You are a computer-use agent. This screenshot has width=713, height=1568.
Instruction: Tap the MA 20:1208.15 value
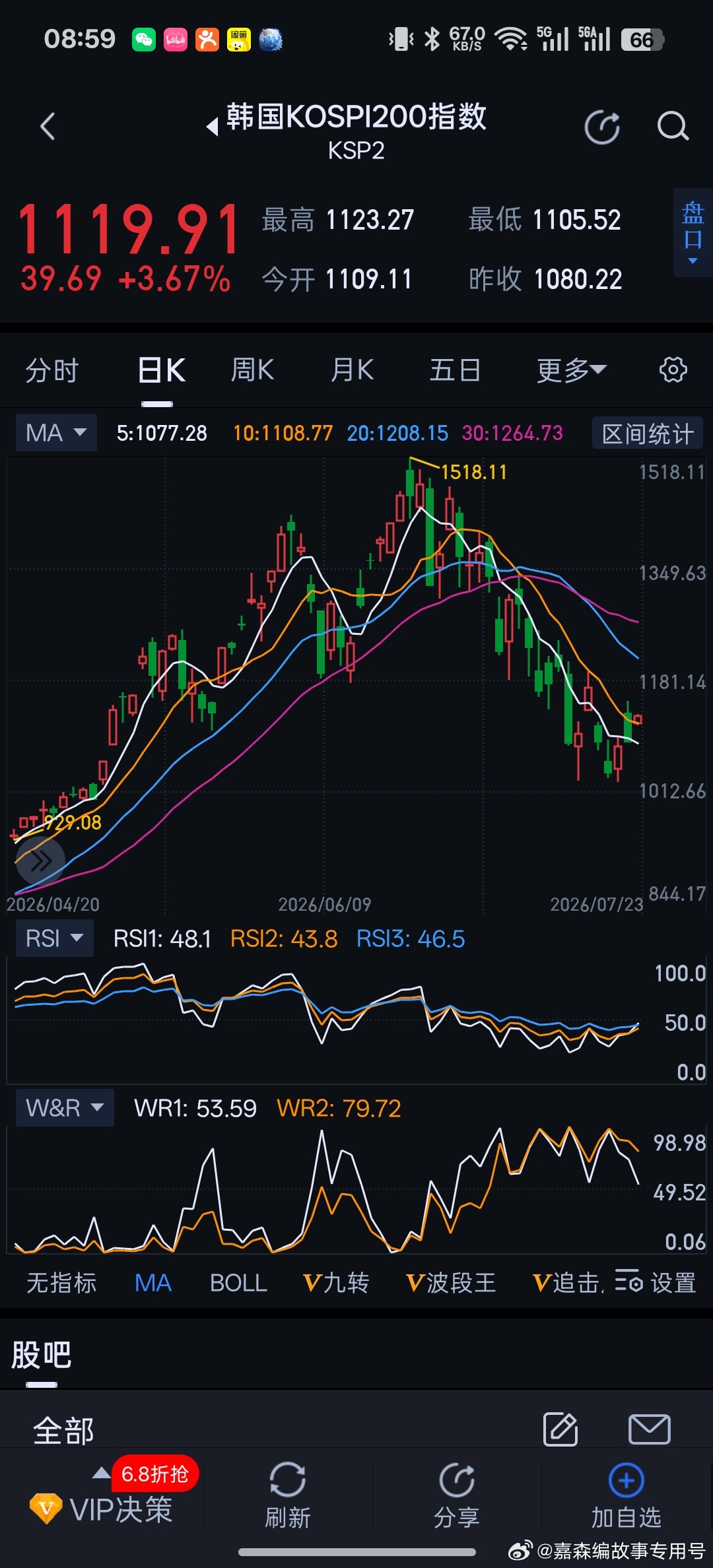click(397, 433)
